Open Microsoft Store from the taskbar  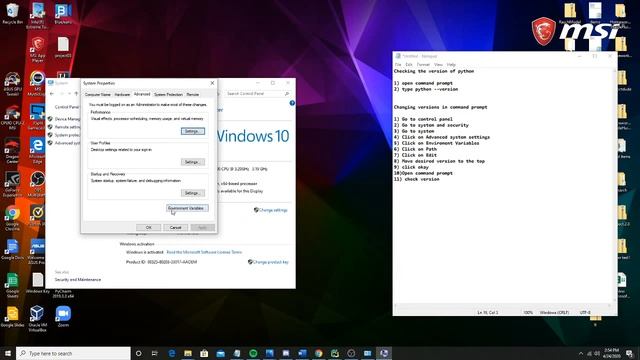[x=204, y=353]
